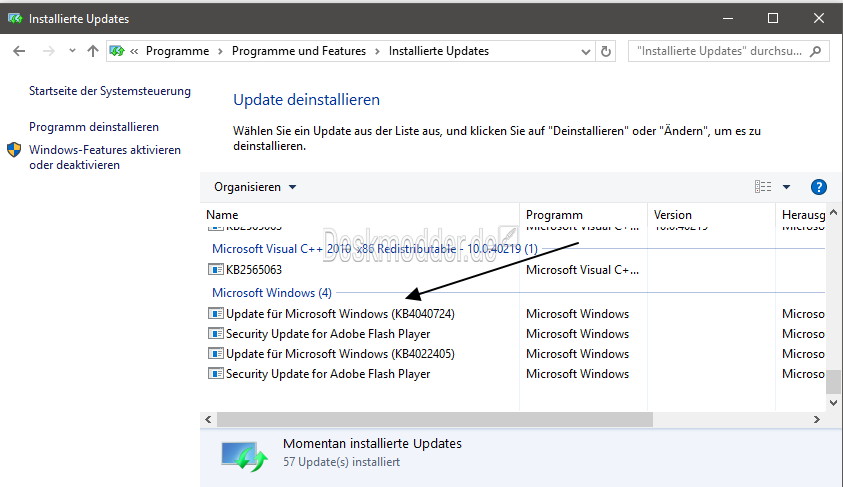Change view with the view icon

point(763,187)
